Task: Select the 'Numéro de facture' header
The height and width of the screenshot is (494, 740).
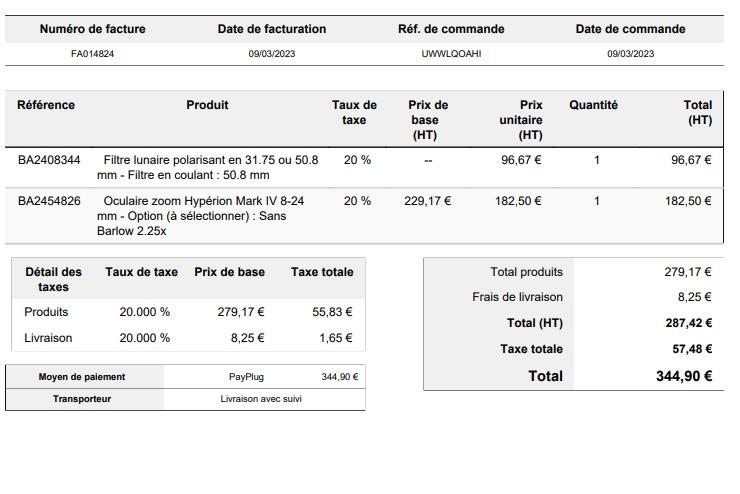Action: tap(92, 29)
